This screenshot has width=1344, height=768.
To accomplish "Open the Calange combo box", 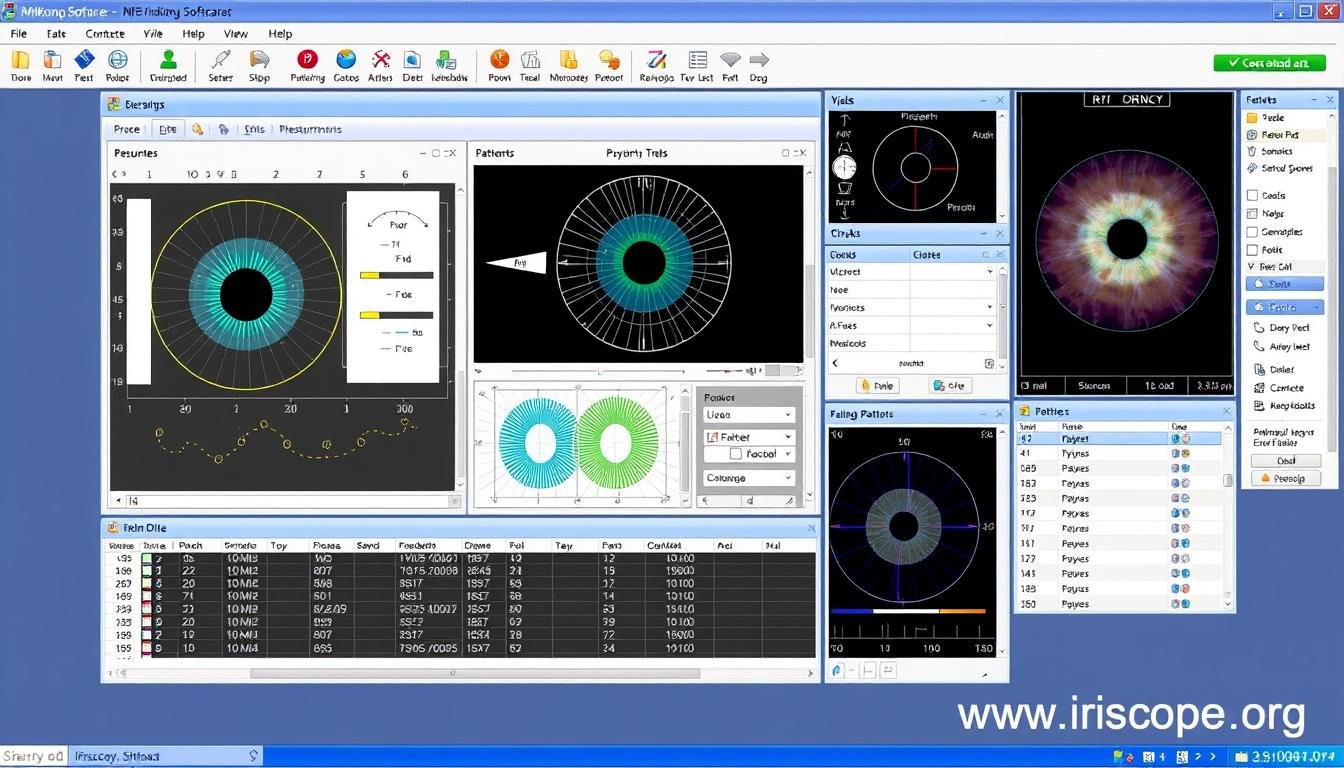I will (x=748, y=478).
